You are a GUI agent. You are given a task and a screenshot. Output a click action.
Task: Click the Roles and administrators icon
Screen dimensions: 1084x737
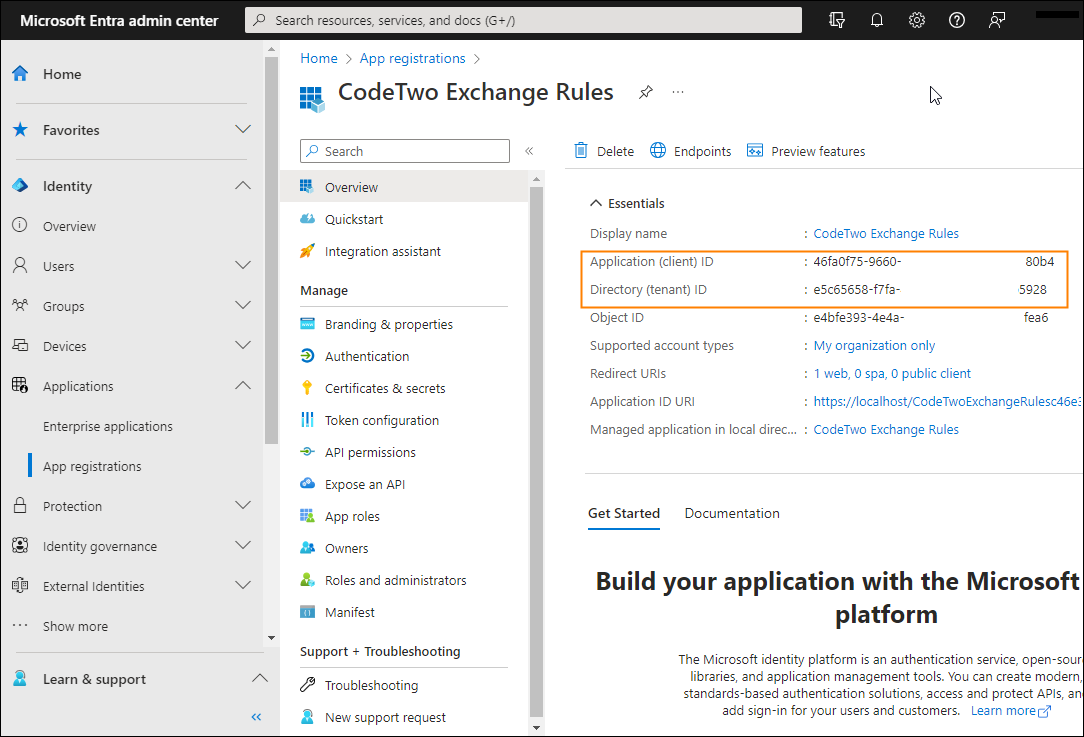(308, 579)
